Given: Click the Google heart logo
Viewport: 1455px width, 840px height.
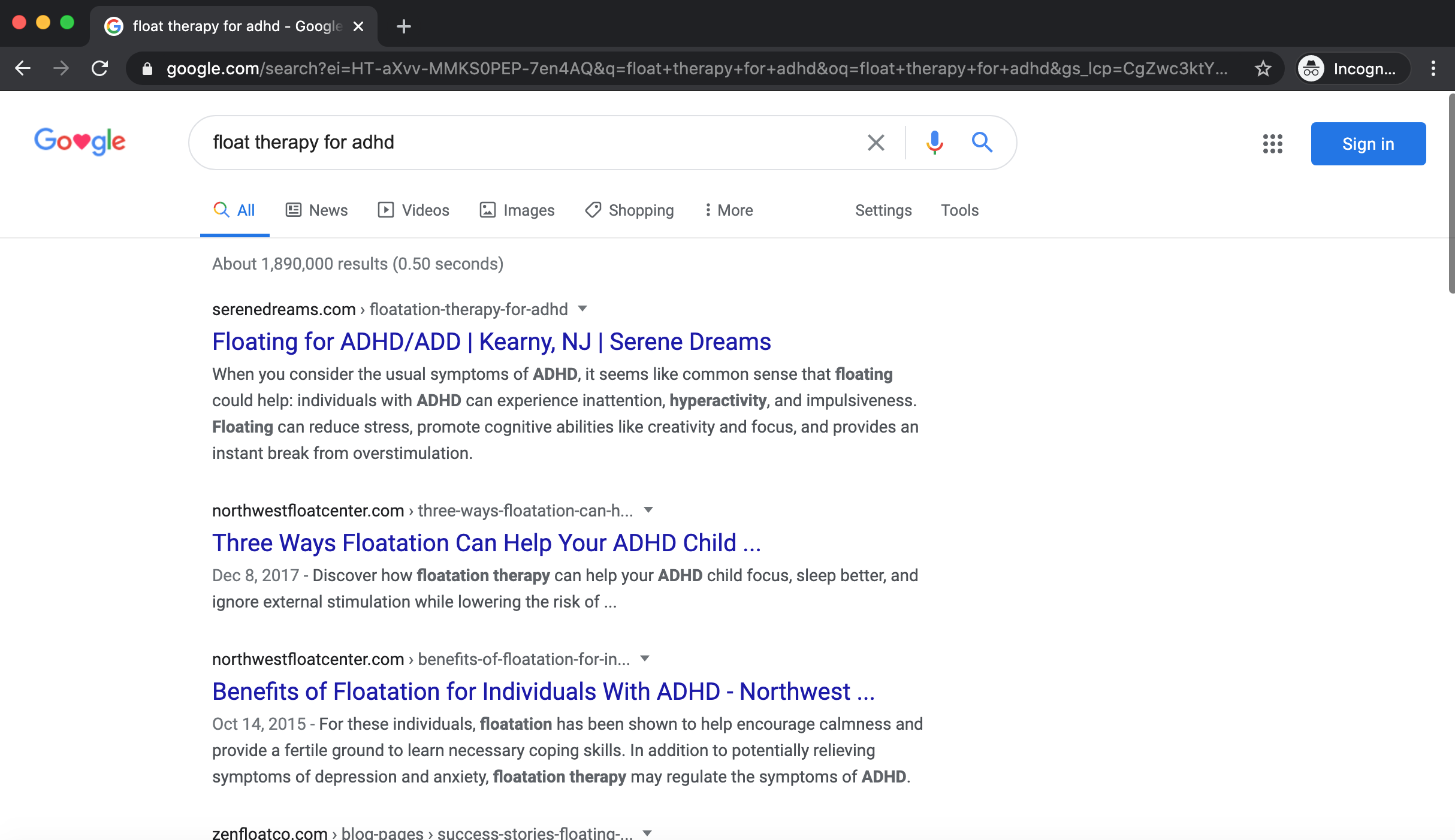Looking at the screenshot, I should (80, 141).
